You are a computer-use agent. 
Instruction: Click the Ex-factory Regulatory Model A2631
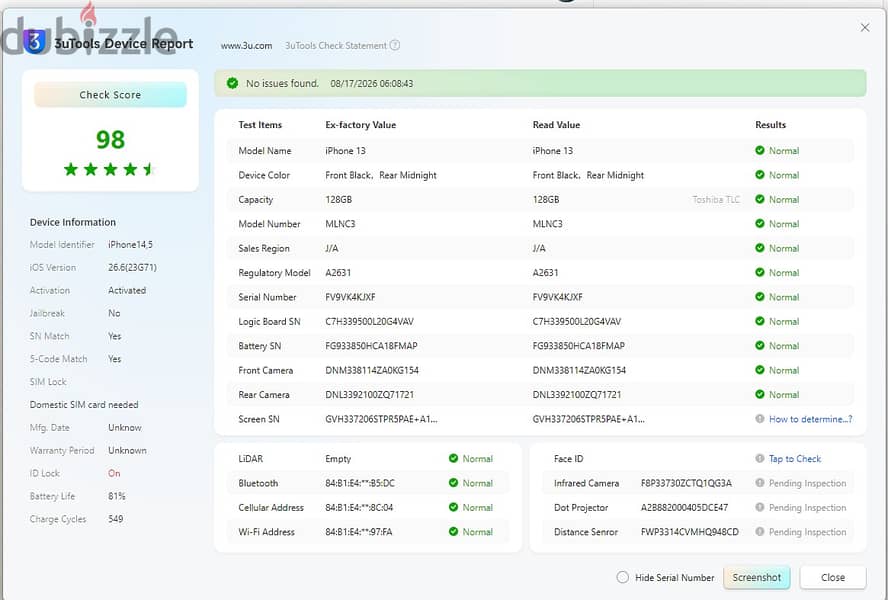pyautogui.click(x=338, y=273)
